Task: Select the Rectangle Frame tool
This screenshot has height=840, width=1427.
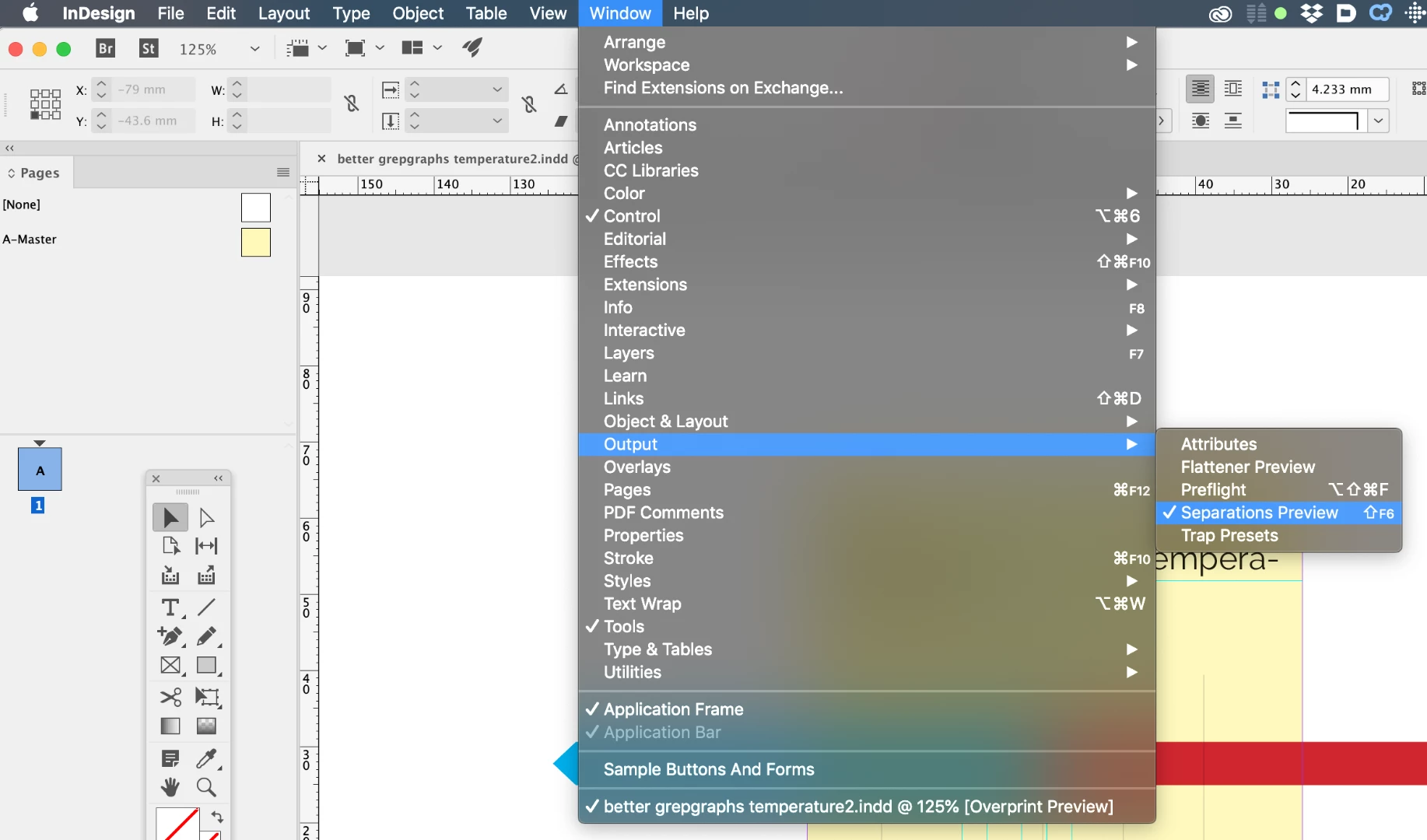Action: pyautogui.click(x=170, y=666)
